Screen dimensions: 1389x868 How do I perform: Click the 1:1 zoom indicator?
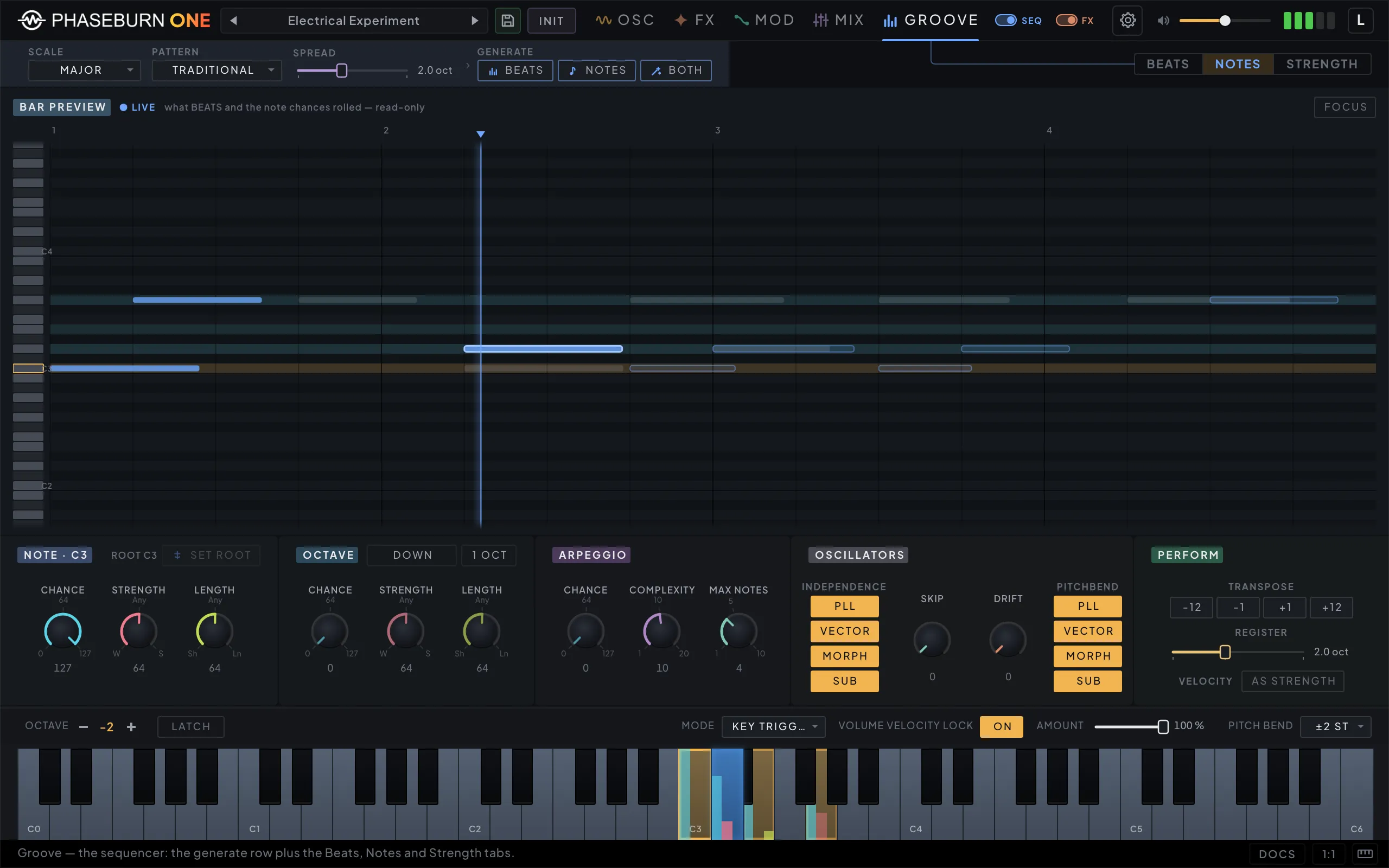[1328, 854]
